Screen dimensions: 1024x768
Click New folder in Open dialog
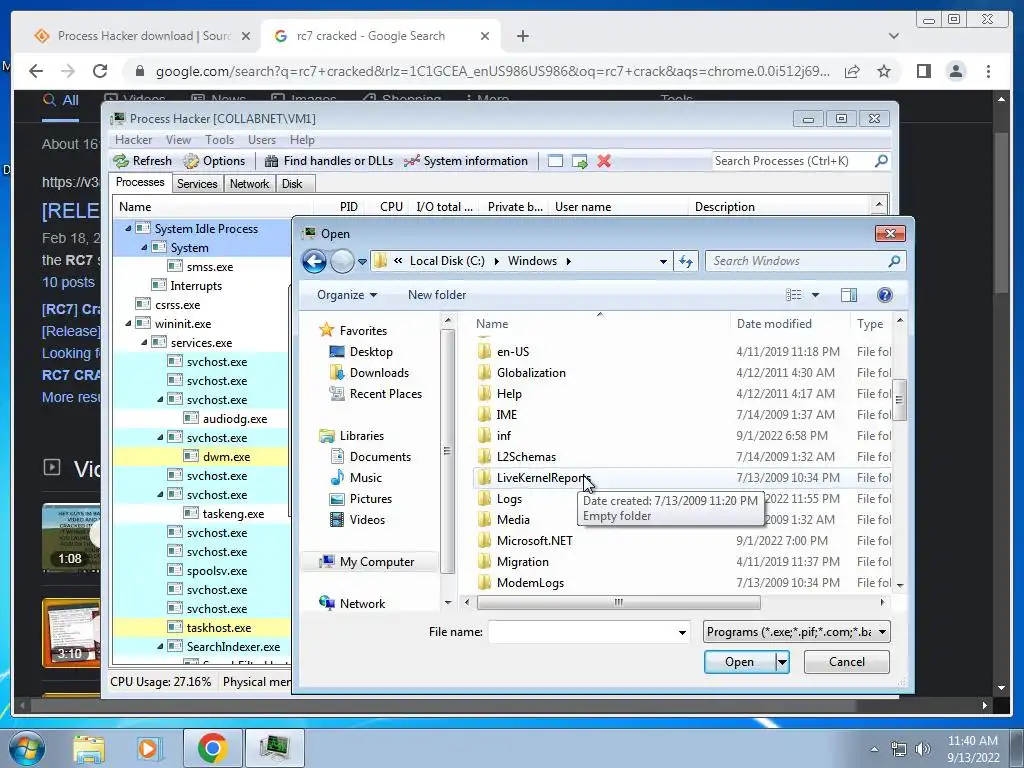pos(437,295)
